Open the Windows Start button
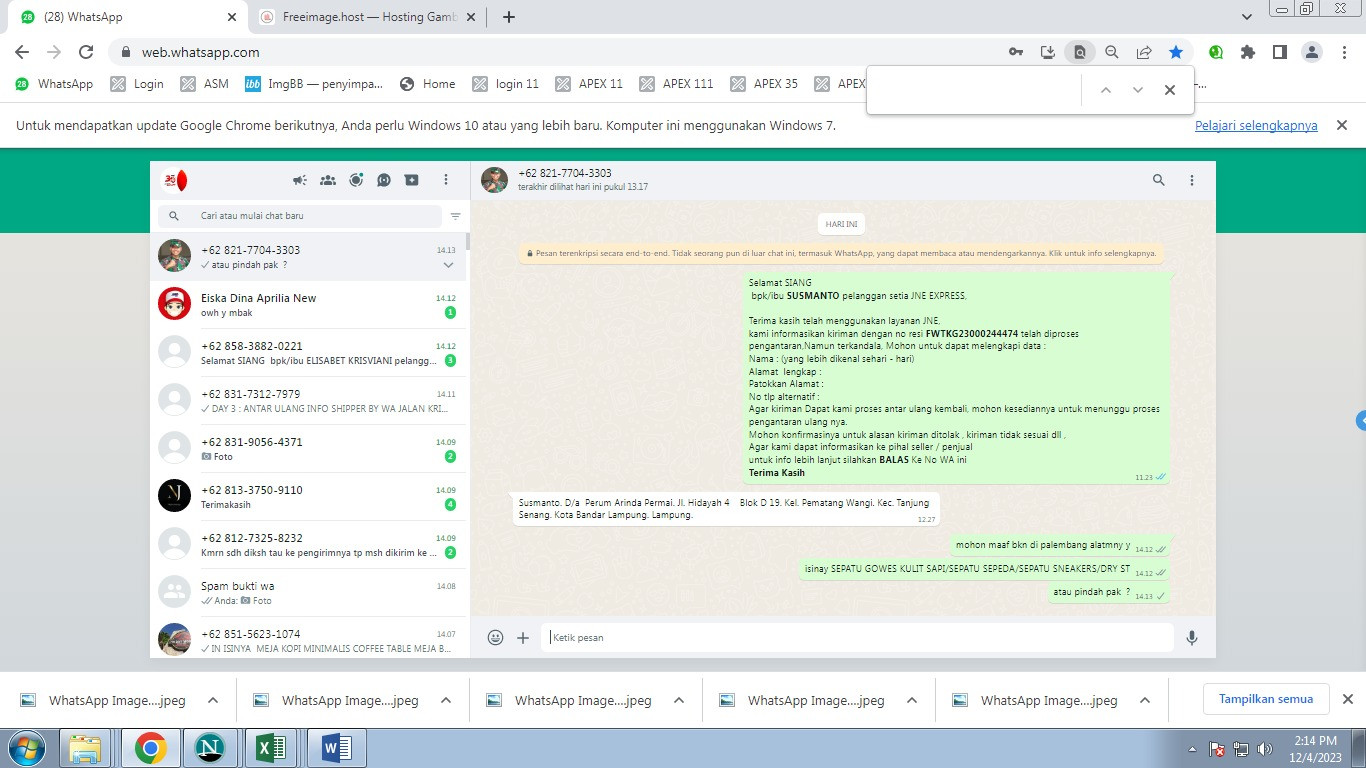1366x768 pixels. (x=27, y=748)
